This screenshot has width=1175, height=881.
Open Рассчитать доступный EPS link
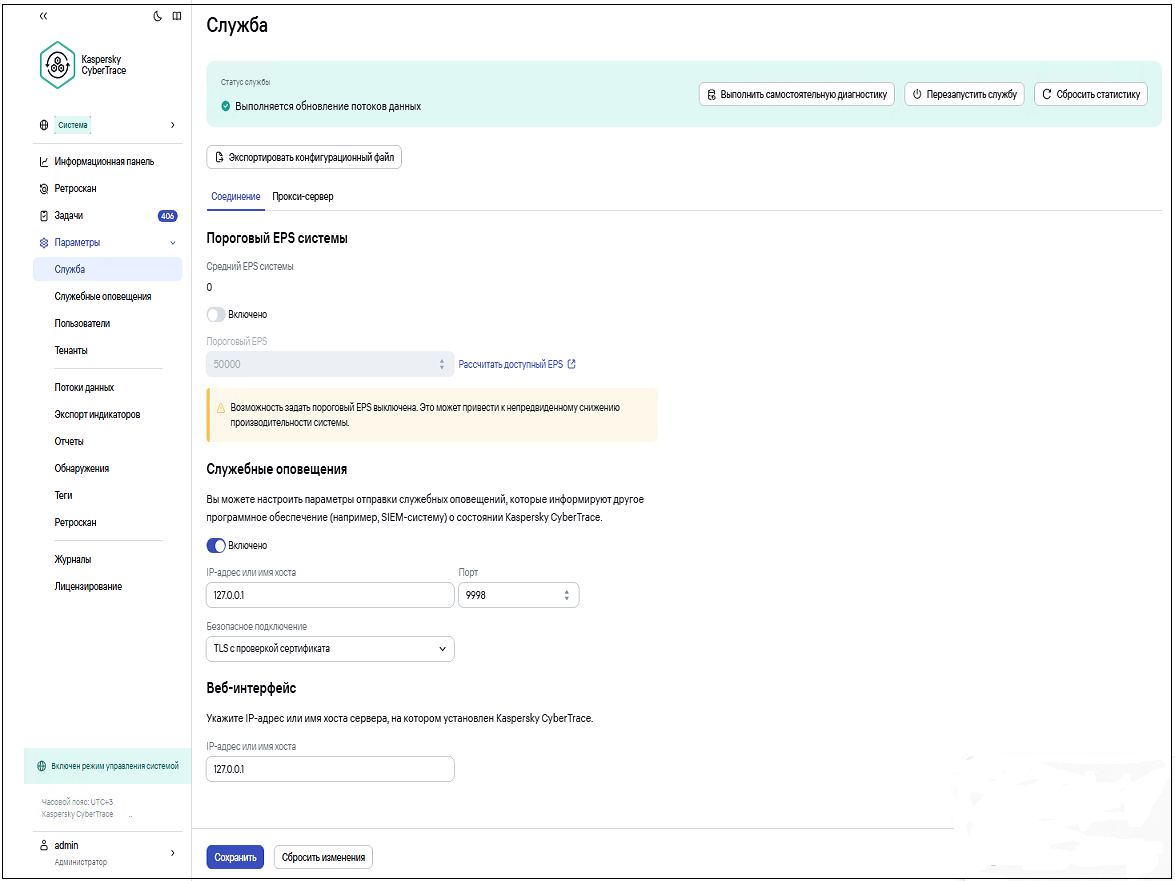point(517,364)
